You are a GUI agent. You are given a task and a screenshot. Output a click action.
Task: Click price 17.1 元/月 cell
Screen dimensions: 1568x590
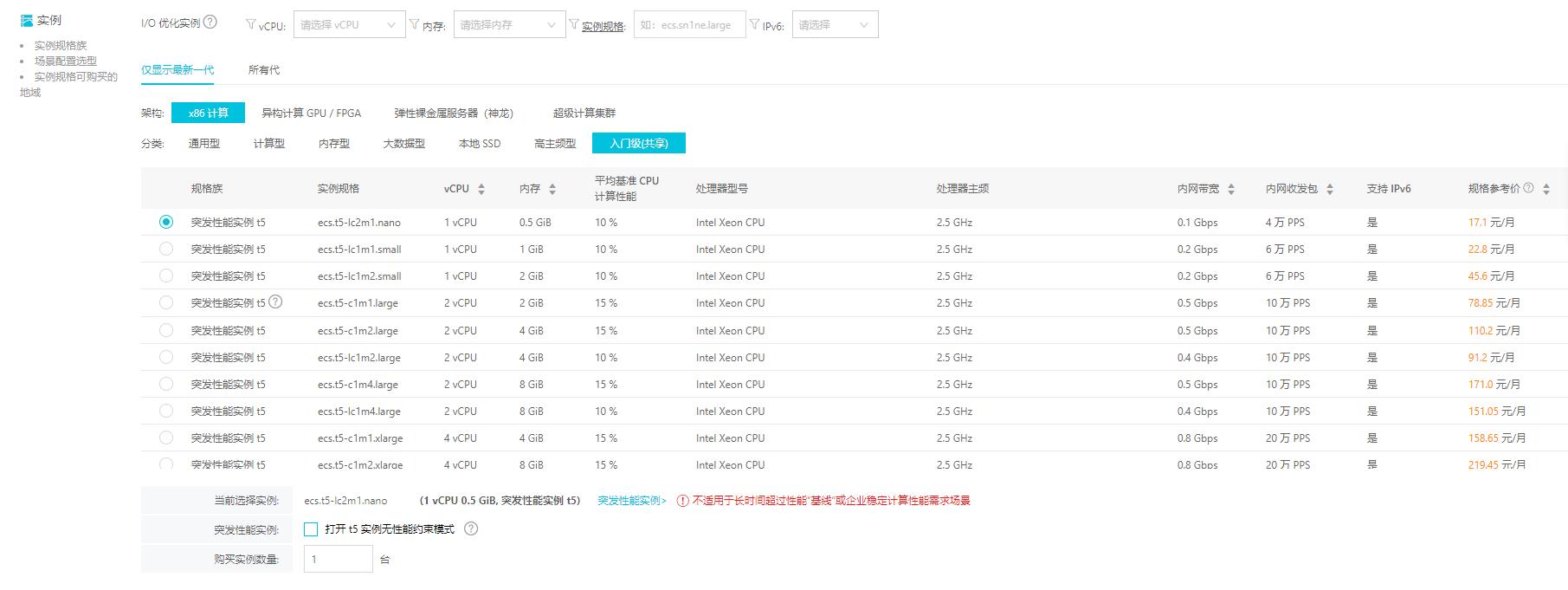pyautogui.click(x=1491, y=223)
